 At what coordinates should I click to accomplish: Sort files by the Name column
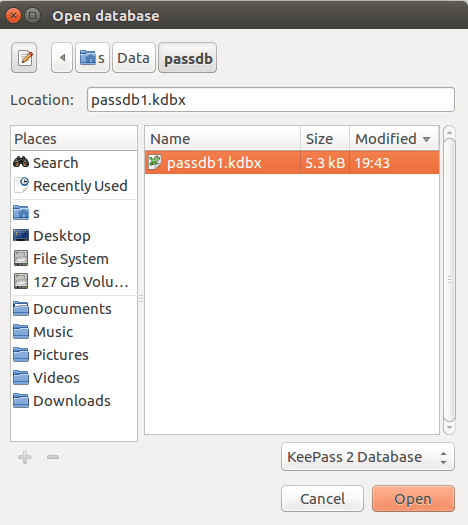(x=223, y=139)
